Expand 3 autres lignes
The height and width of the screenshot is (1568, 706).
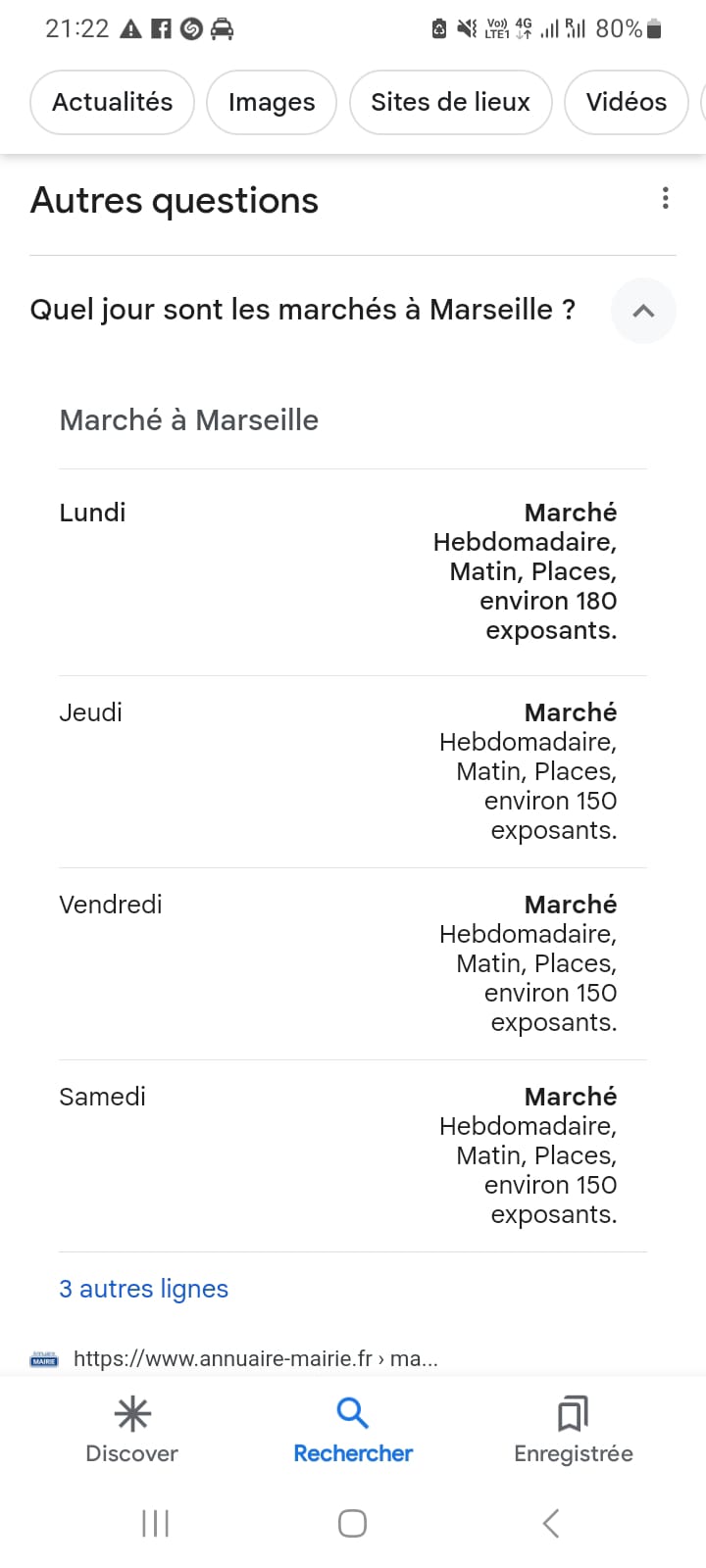click(x=143, y=1289)
